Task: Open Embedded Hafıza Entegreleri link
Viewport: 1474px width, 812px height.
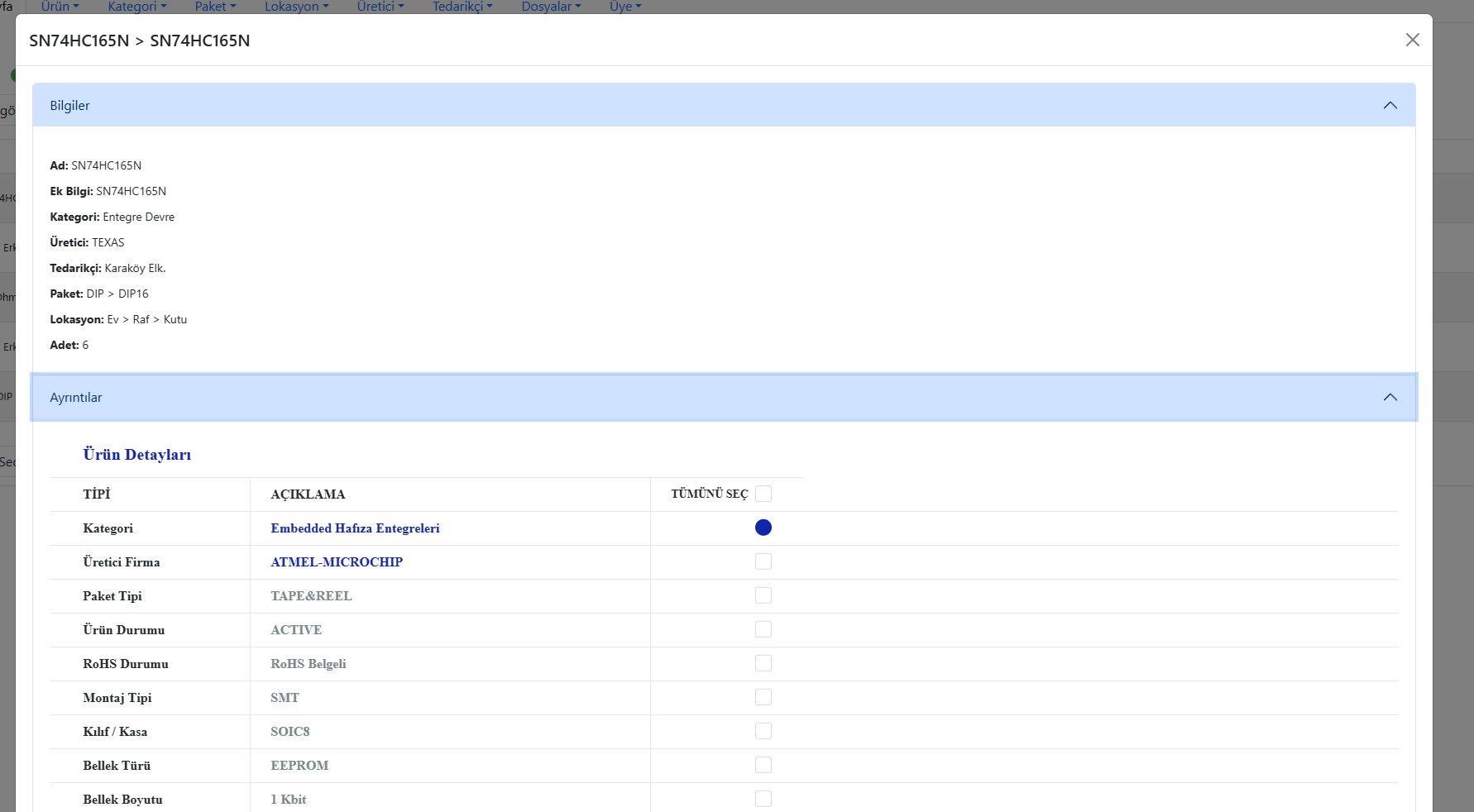Action: pos(355,528)
